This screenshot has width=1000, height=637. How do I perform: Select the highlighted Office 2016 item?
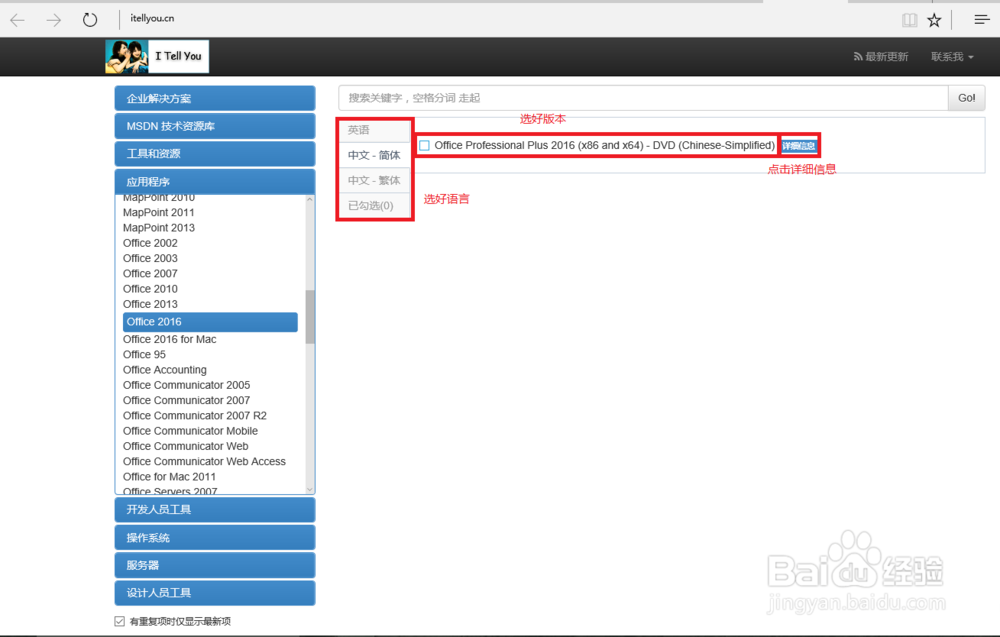(210, 322)
